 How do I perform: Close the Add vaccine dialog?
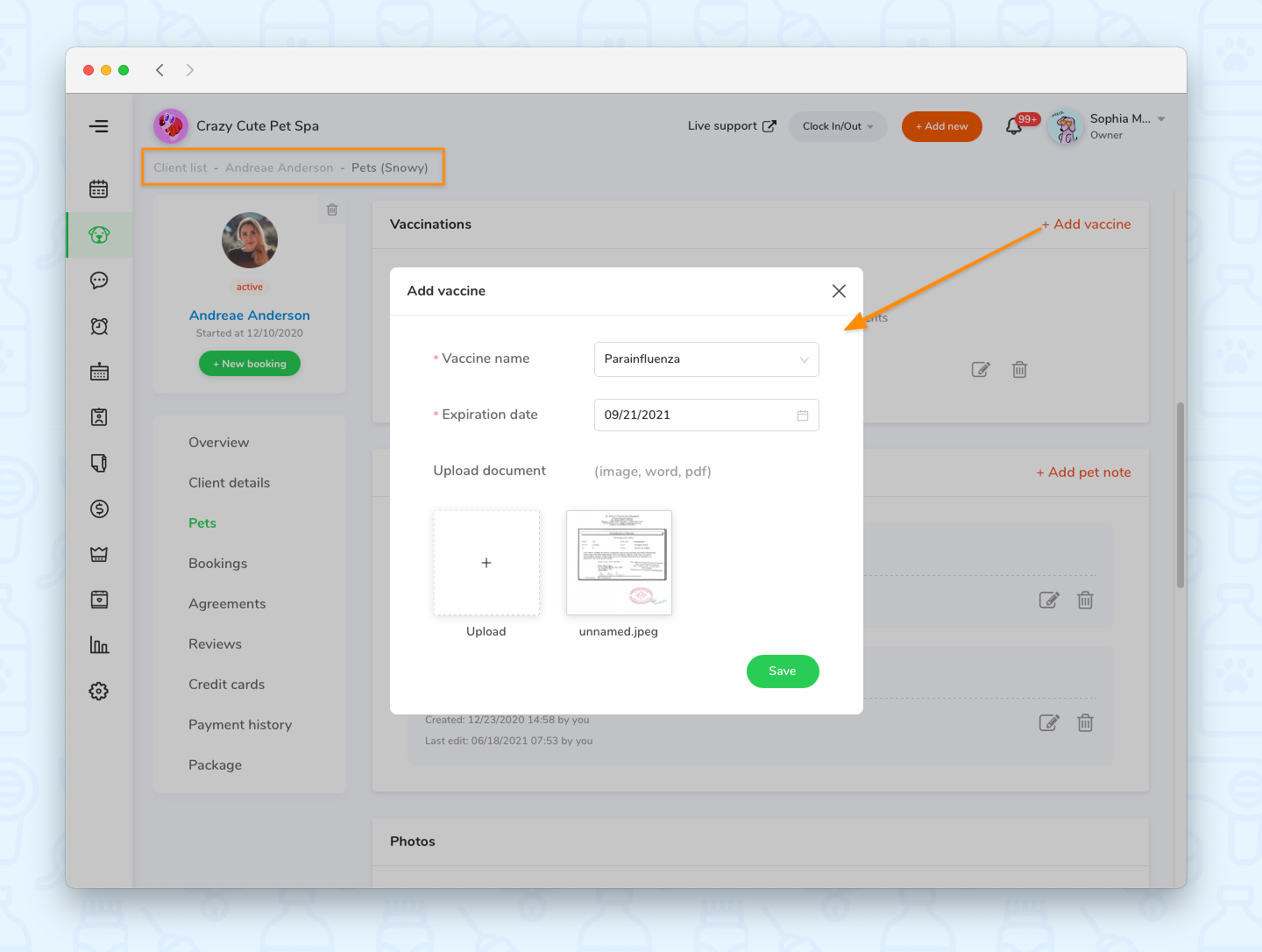[x=839, y=291]
